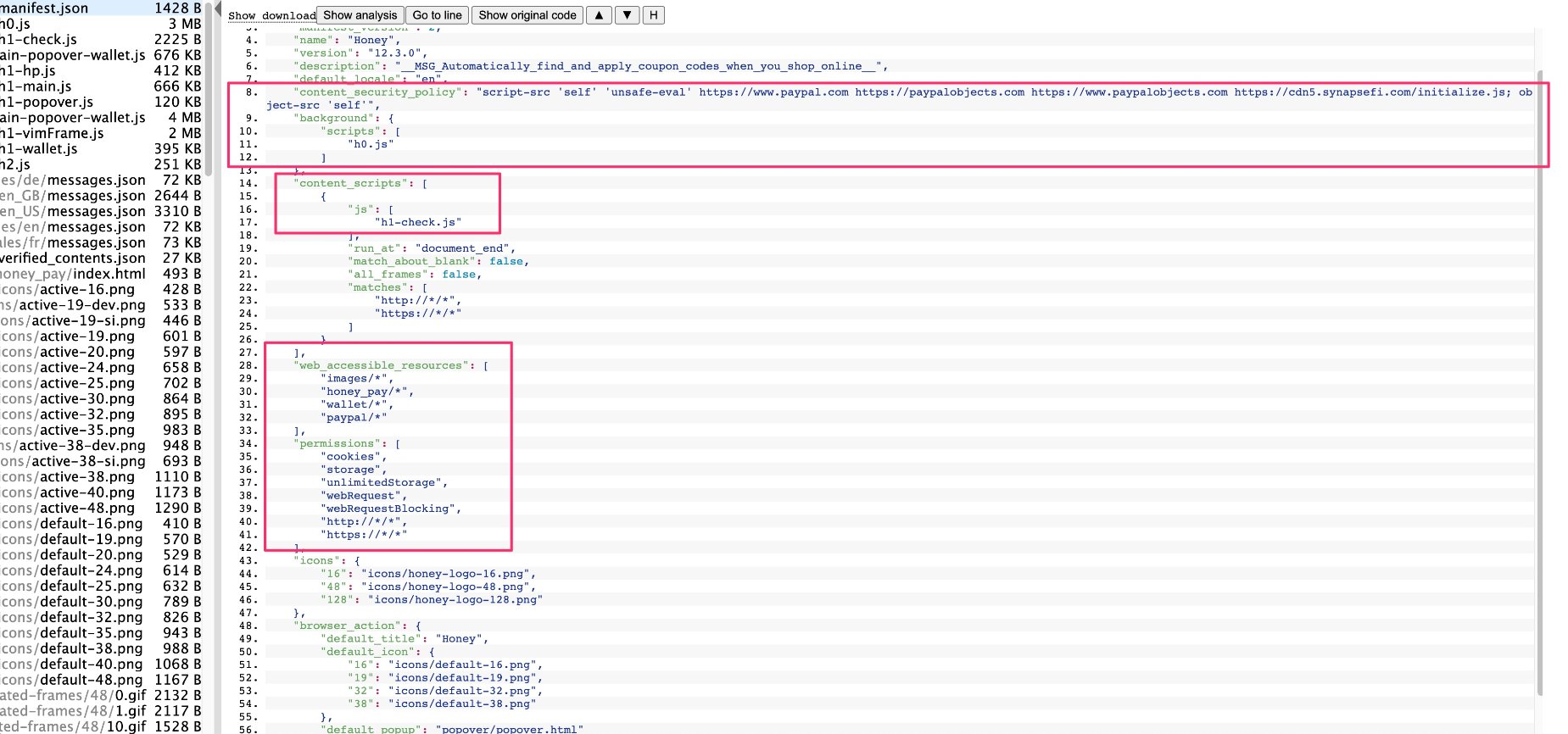Viewport: 1568px width, 734px height.
Task: Select active-19-dev.png icon file
Action: coord(101,305)
